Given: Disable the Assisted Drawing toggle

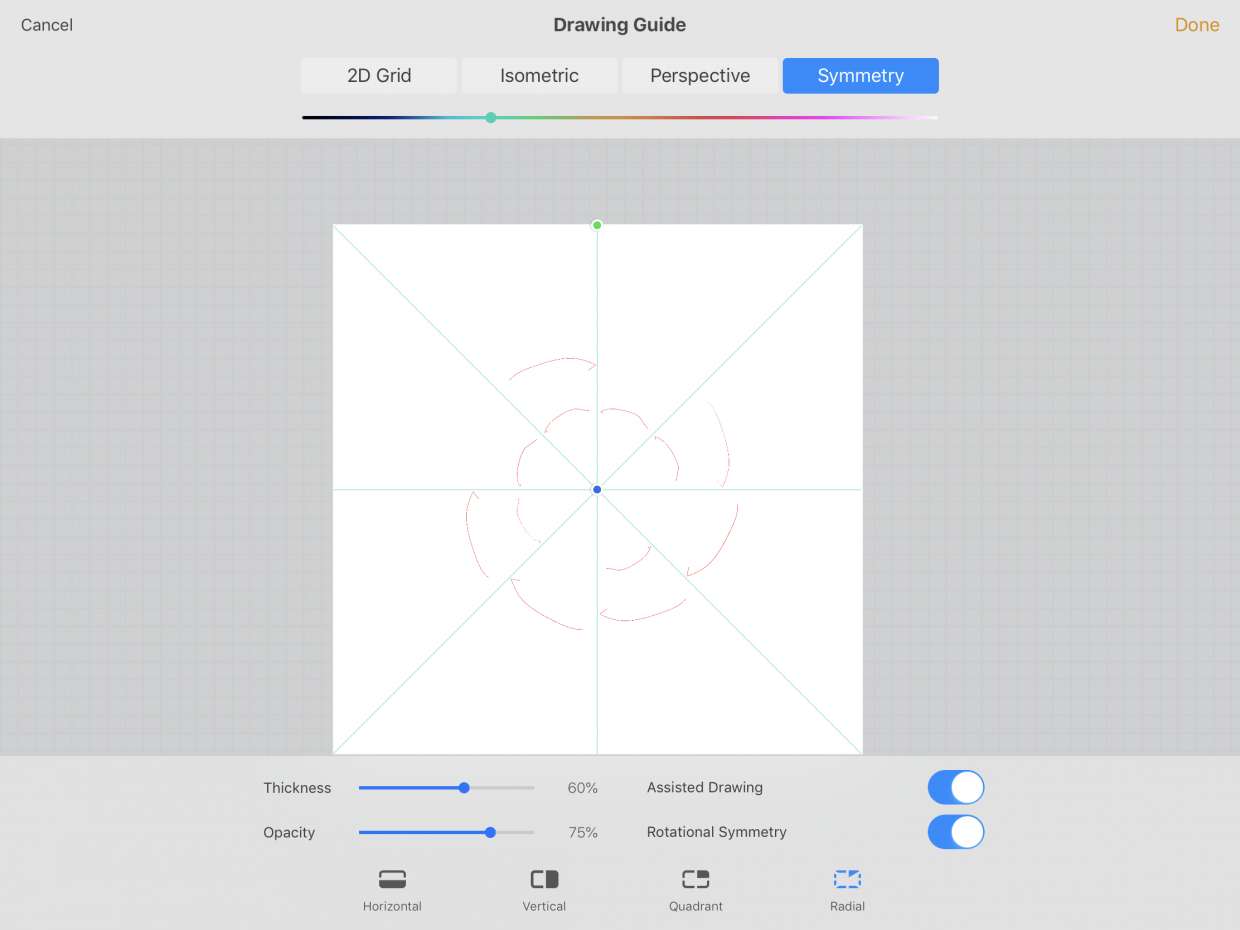Looking at the screenshot, I should (956, 788).
